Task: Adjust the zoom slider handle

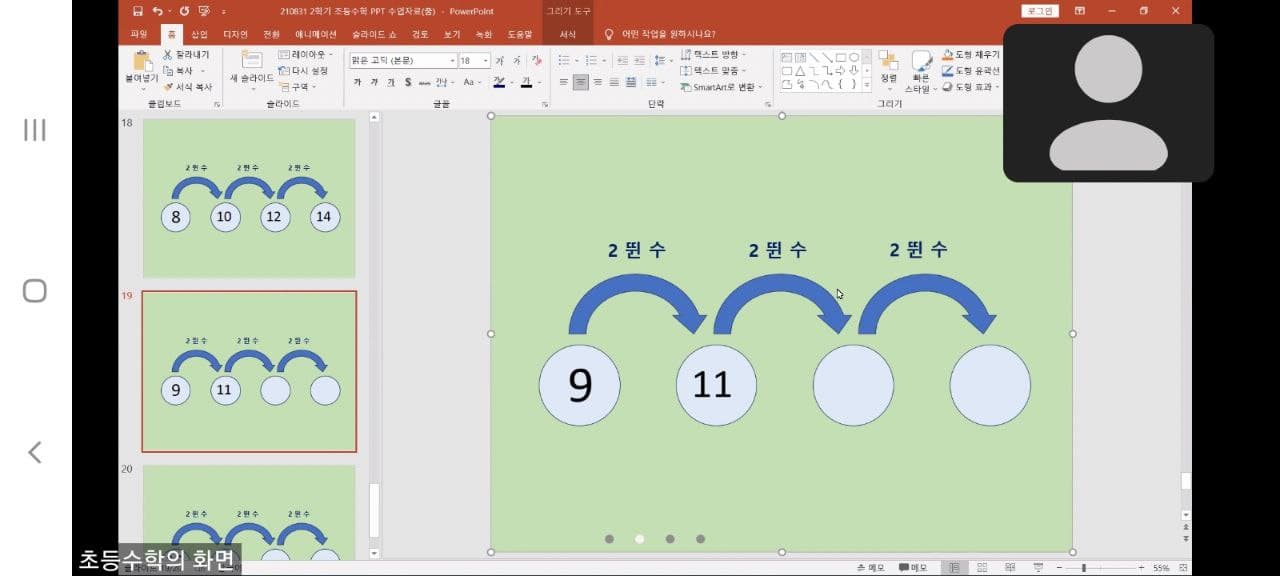Action: click(1084, 567)
